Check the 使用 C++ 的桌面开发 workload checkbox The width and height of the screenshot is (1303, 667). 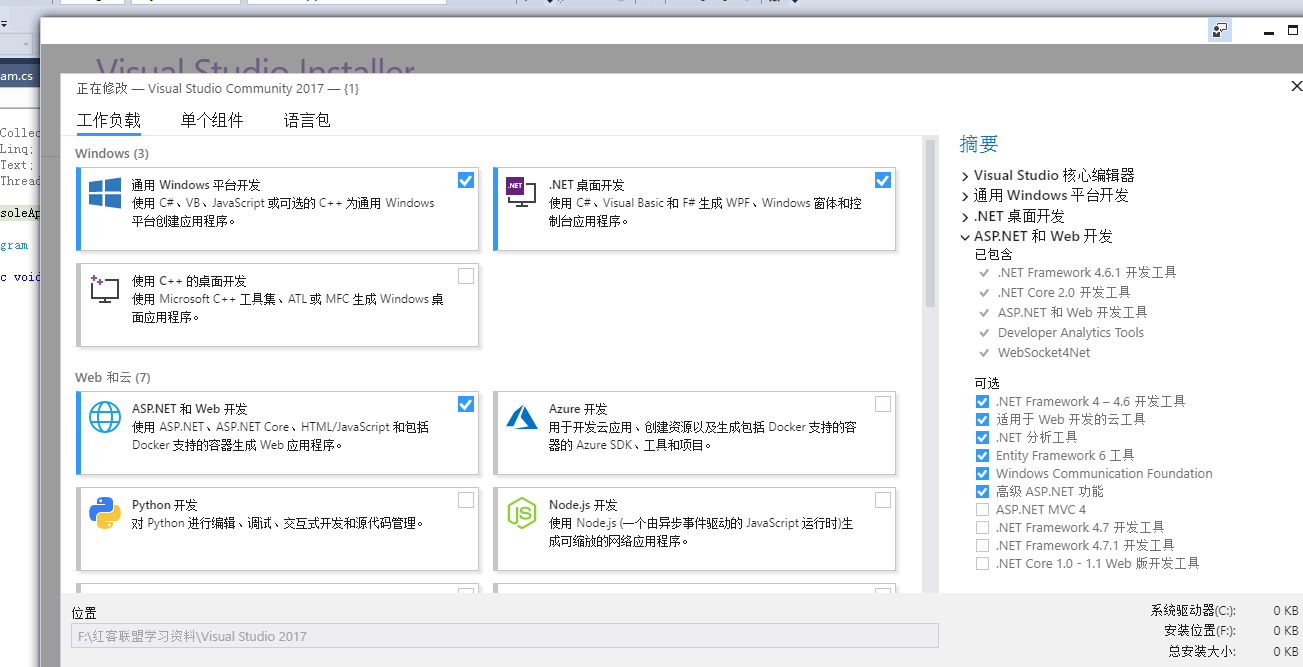click(x=466, y=276)
